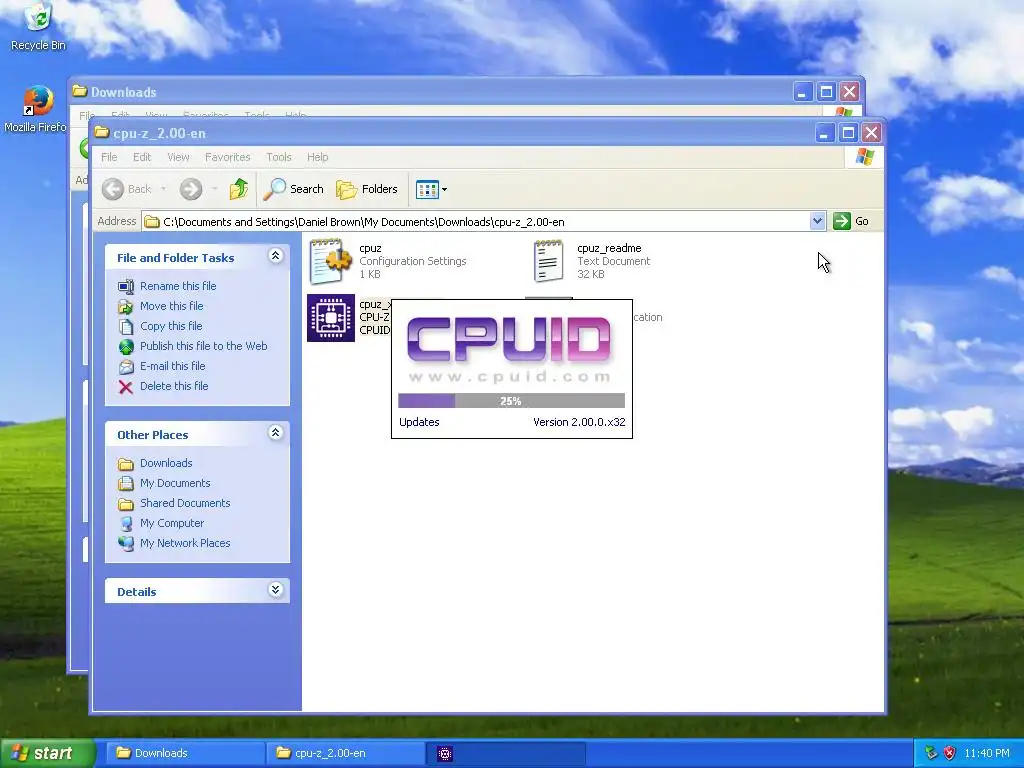
Task: Click the Back navigation arrow
Action: click(113, 189)
